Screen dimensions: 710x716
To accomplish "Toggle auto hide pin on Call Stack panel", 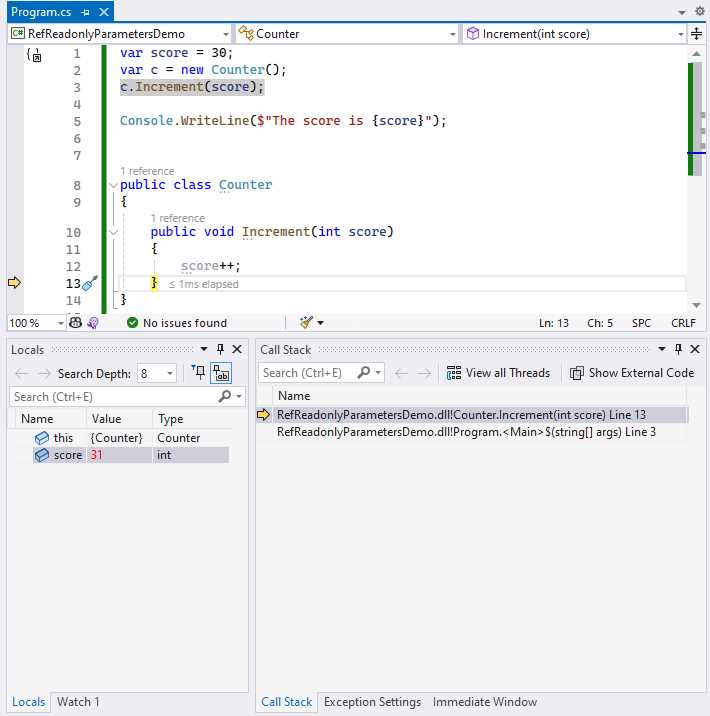I will tap(678, 349).
